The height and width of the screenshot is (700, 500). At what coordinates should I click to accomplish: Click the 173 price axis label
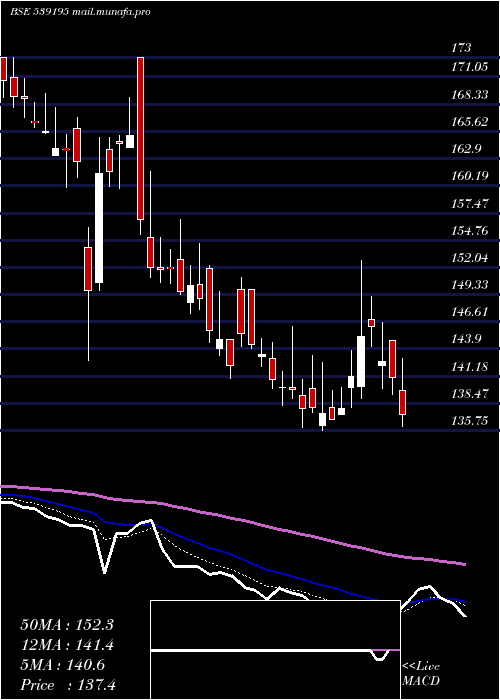coord(461,48)
